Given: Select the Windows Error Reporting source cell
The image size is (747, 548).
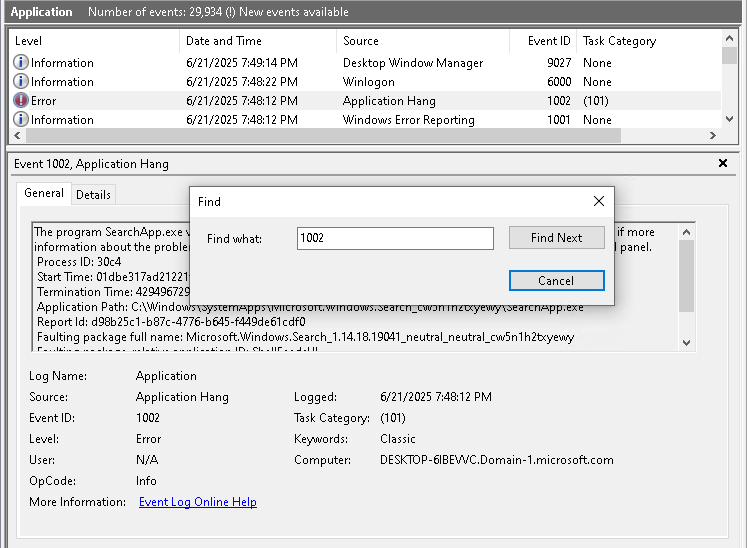Looking at the screenshot, I should click(x=409, y=120).
